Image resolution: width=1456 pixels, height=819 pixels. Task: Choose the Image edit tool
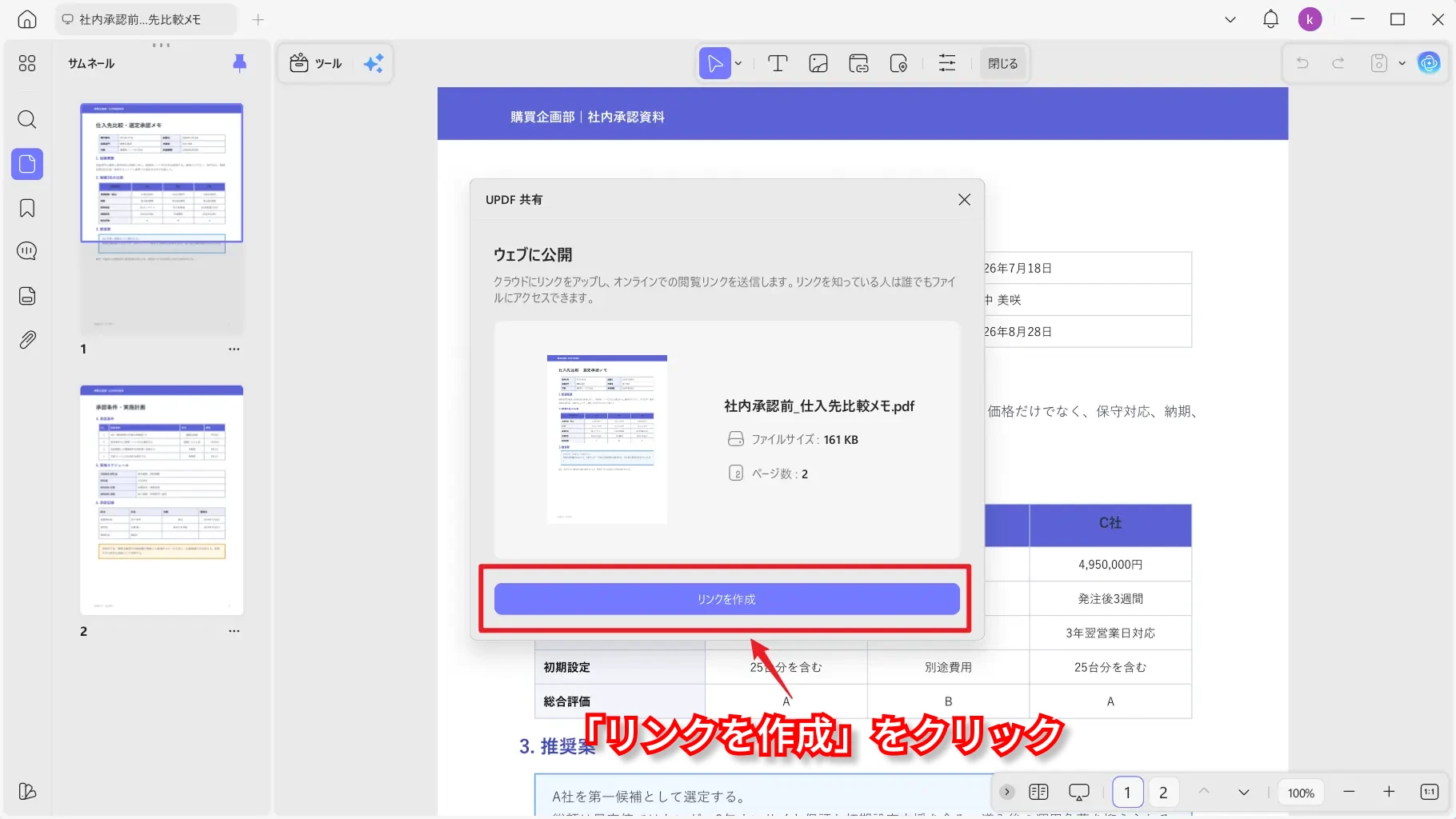pyautogui.click(x=818, y=63)
